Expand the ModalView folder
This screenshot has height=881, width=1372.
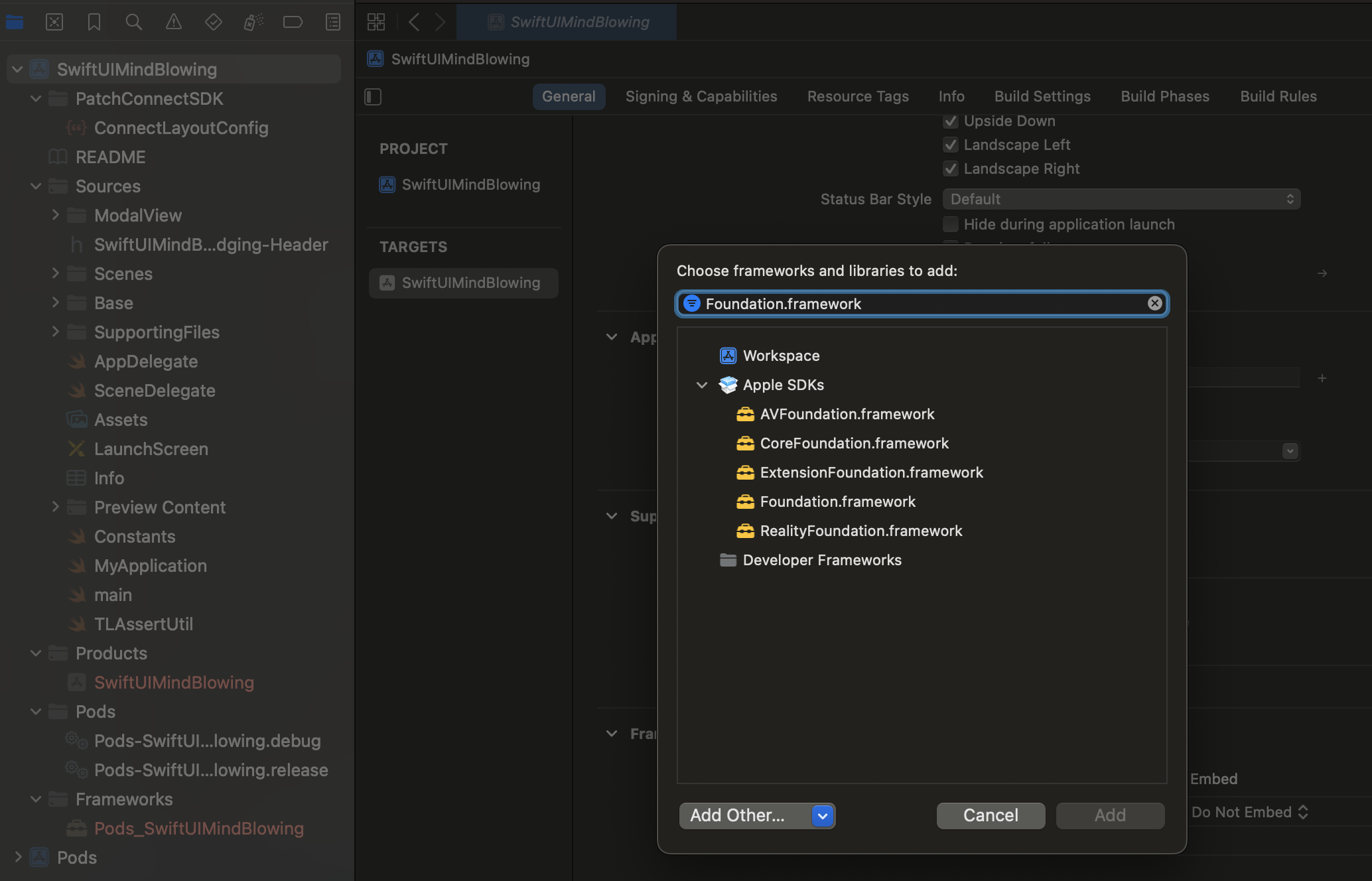[x=55, y=215]
